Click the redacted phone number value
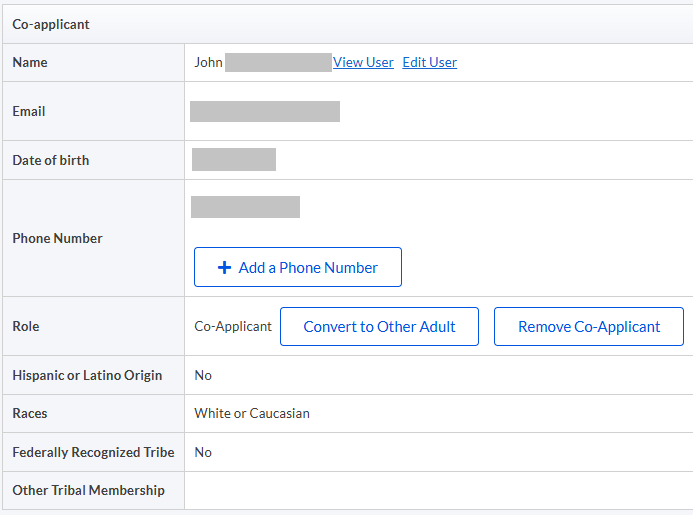Viewport: 693px width, 515px height. (x=245, y=207)
